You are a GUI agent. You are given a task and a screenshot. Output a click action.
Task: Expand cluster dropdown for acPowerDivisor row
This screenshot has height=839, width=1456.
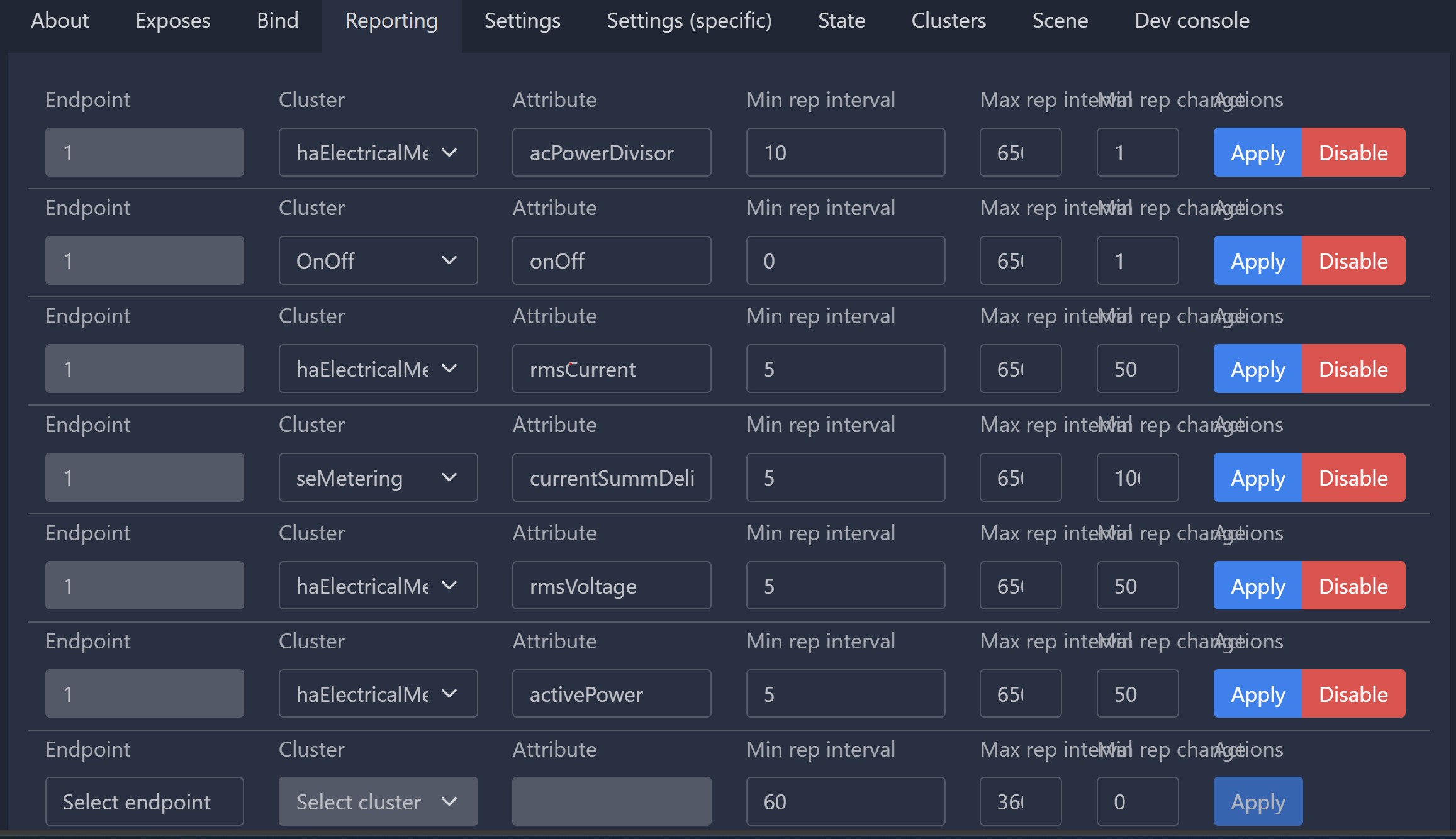pyautogui.click(x=378, y=152)
